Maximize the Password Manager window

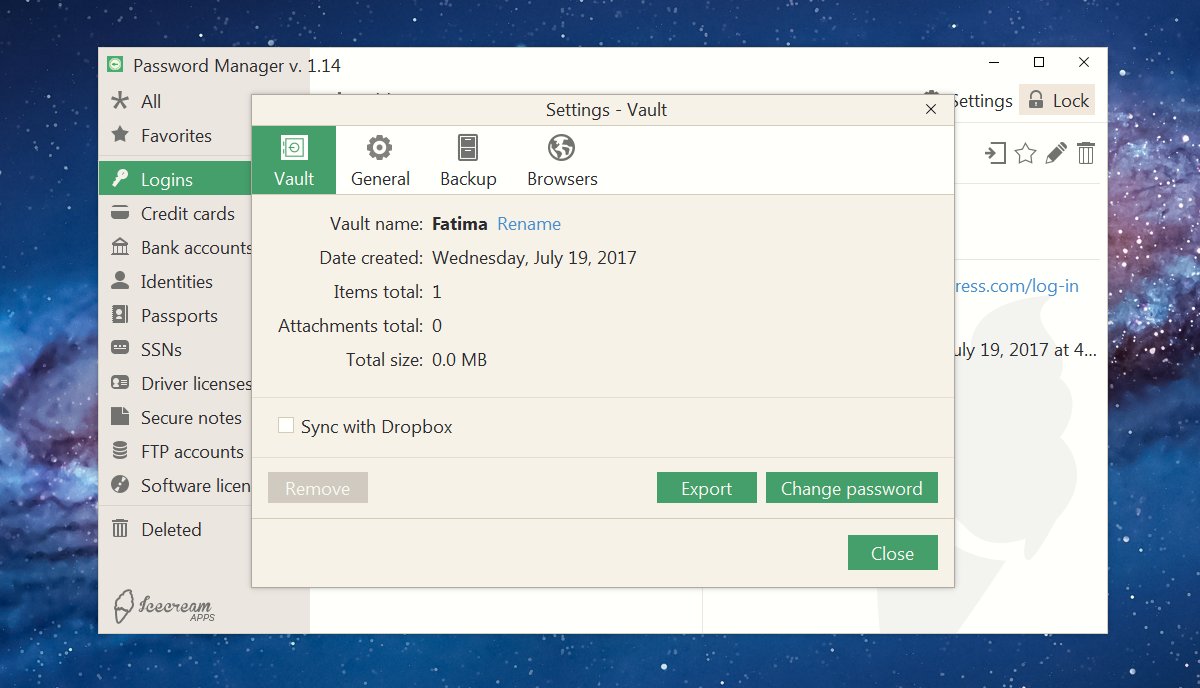(1039, 62)
